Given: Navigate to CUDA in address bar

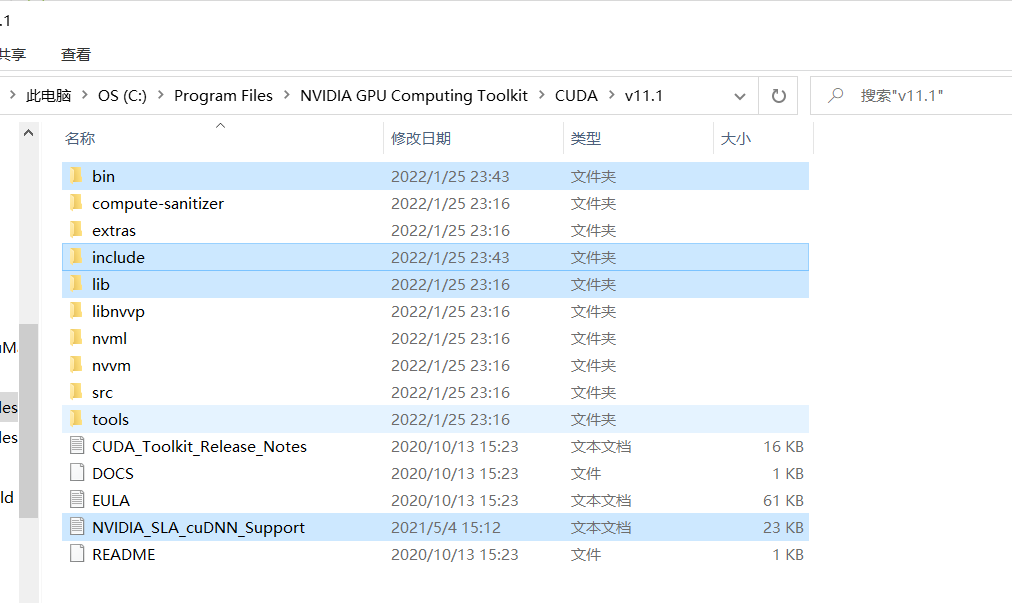Looking at the screenshot, I should [x=576, y=96].
